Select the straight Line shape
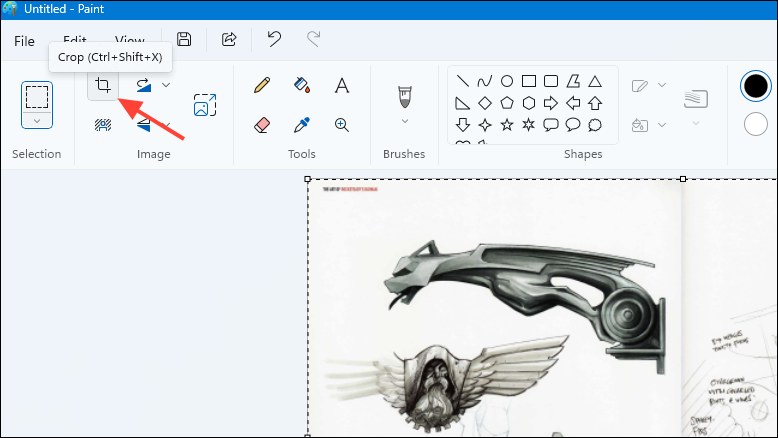Viewport: 778px width, 438px height. coord(462,81)
